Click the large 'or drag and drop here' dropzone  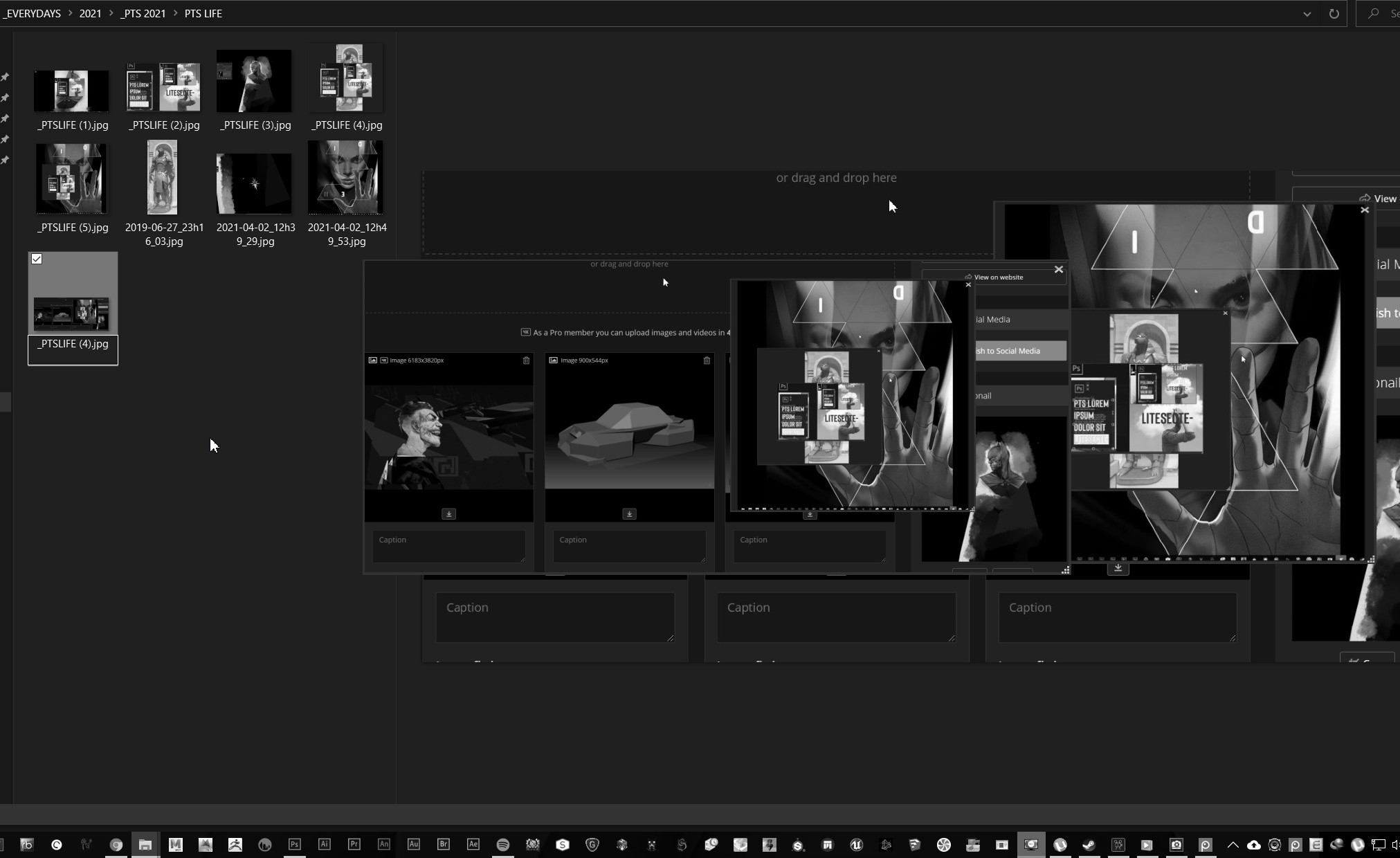[836, 178]
